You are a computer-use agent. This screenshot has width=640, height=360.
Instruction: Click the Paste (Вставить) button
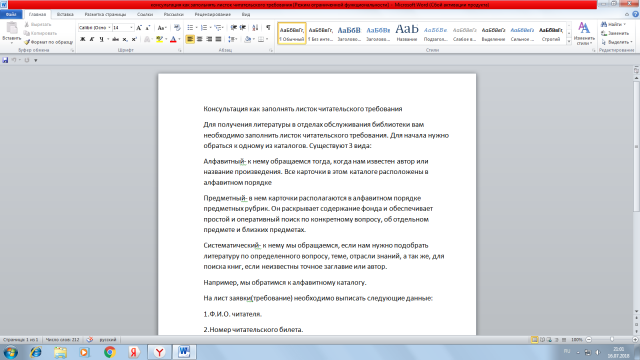tap(11, 32)
